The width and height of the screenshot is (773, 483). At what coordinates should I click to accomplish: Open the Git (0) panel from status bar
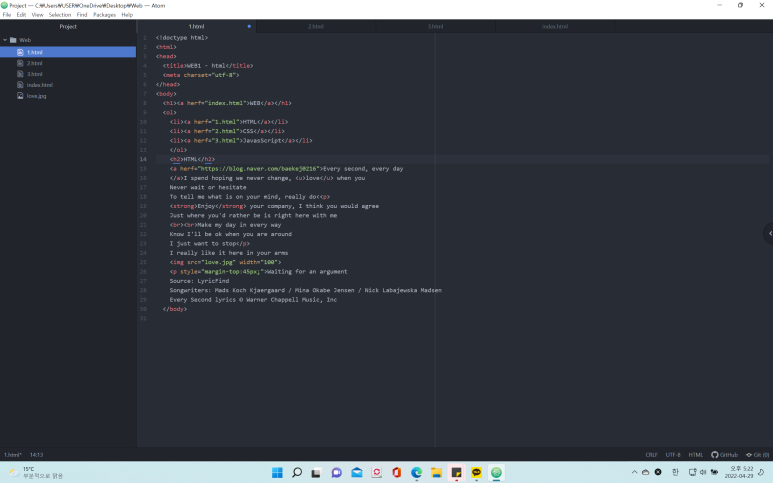click(757, 455)
